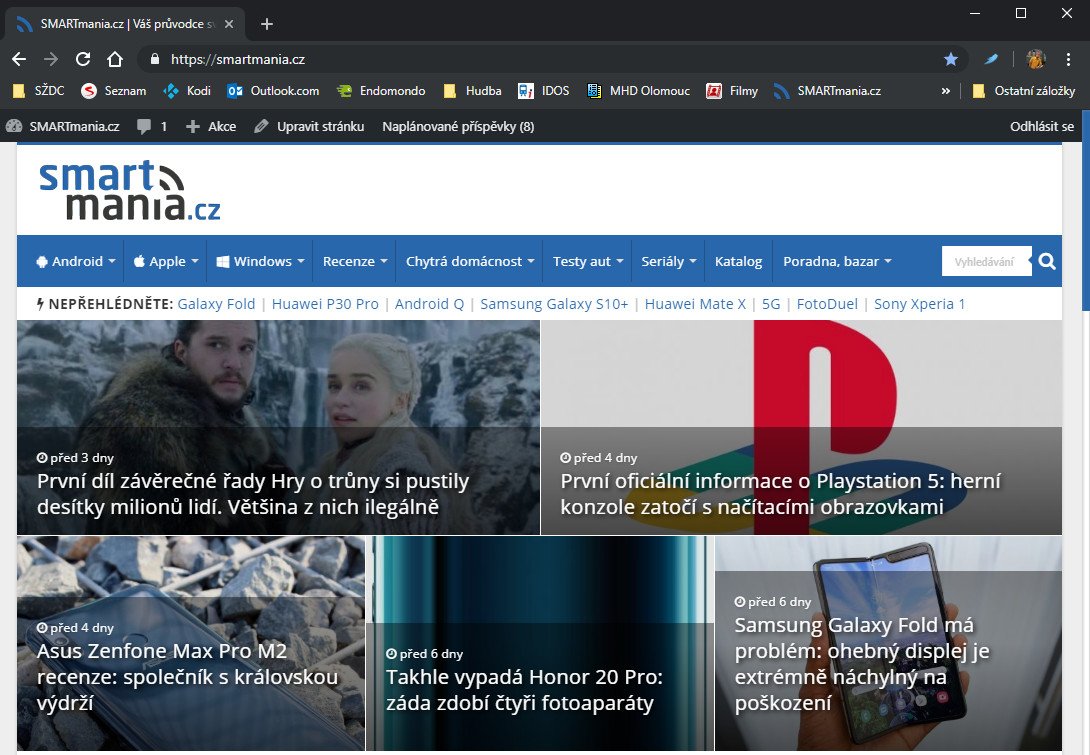Open the SMARTmania.cz admin dashboard menu

[x=63, y=127]
